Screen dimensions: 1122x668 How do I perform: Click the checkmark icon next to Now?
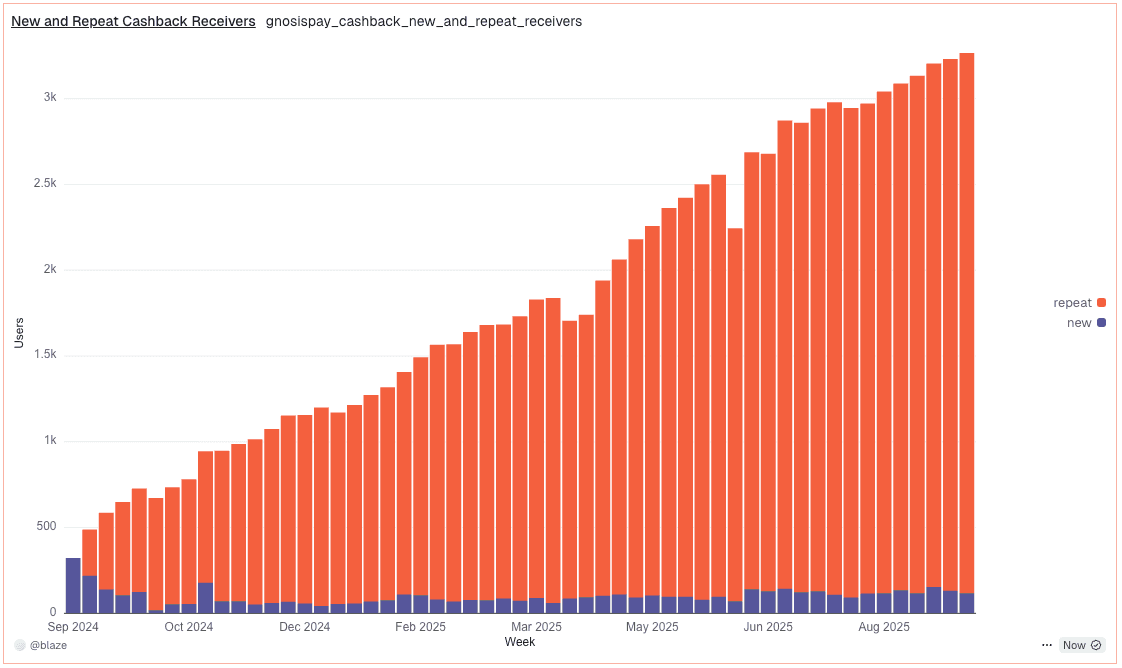tap(1096, 645)
